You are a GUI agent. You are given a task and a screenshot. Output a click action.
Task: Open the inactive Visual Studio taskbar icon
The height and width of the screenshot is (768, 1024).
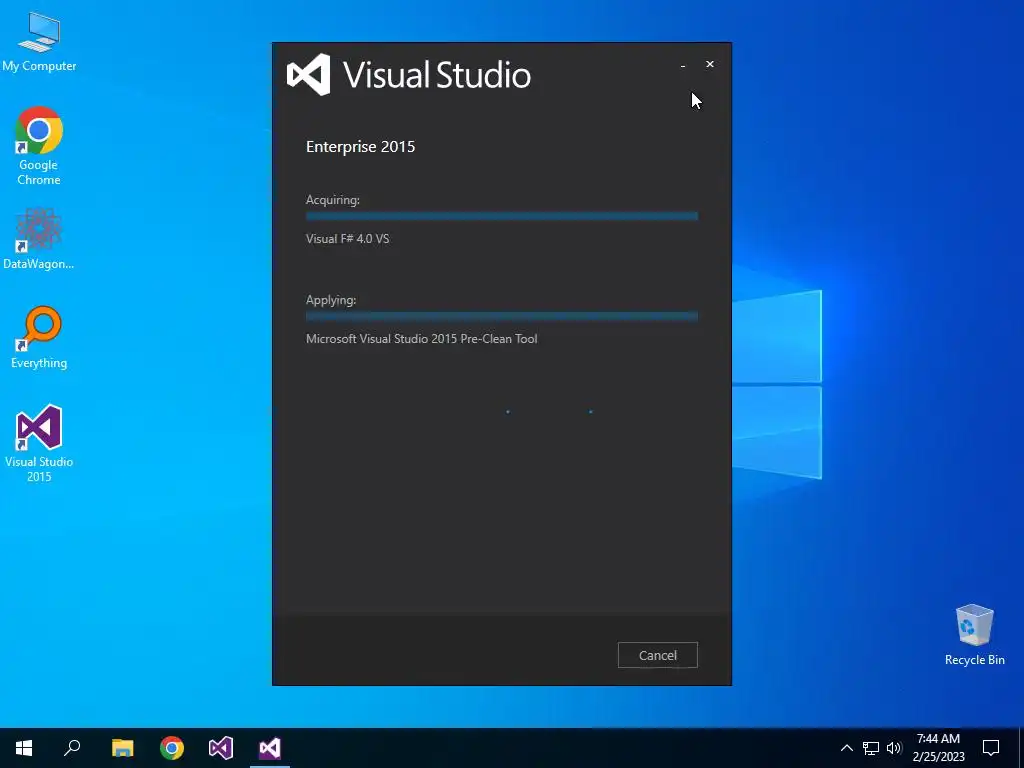pos(221,748)
